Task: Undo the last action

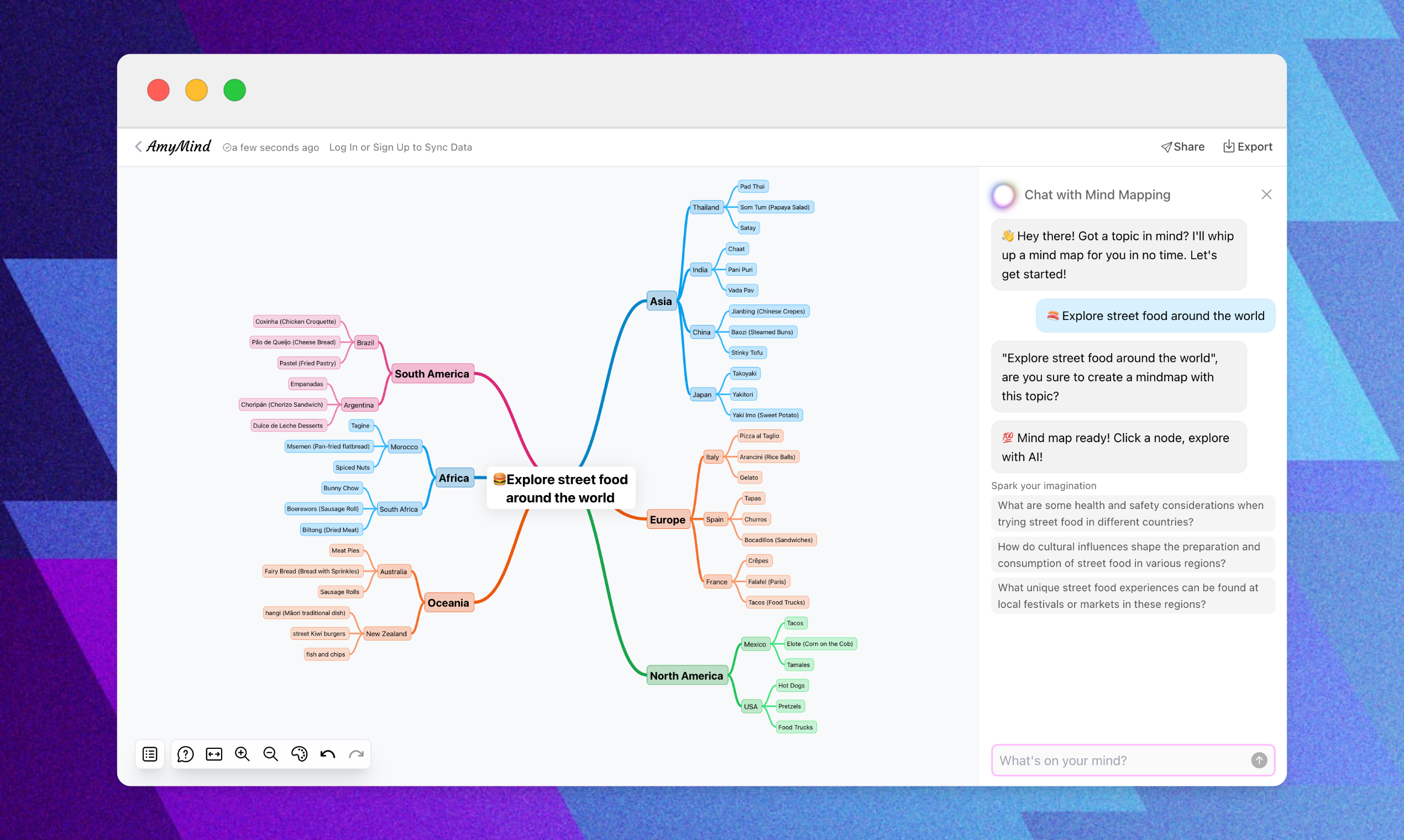Action: pyautogui.click(x=328, y=754)
